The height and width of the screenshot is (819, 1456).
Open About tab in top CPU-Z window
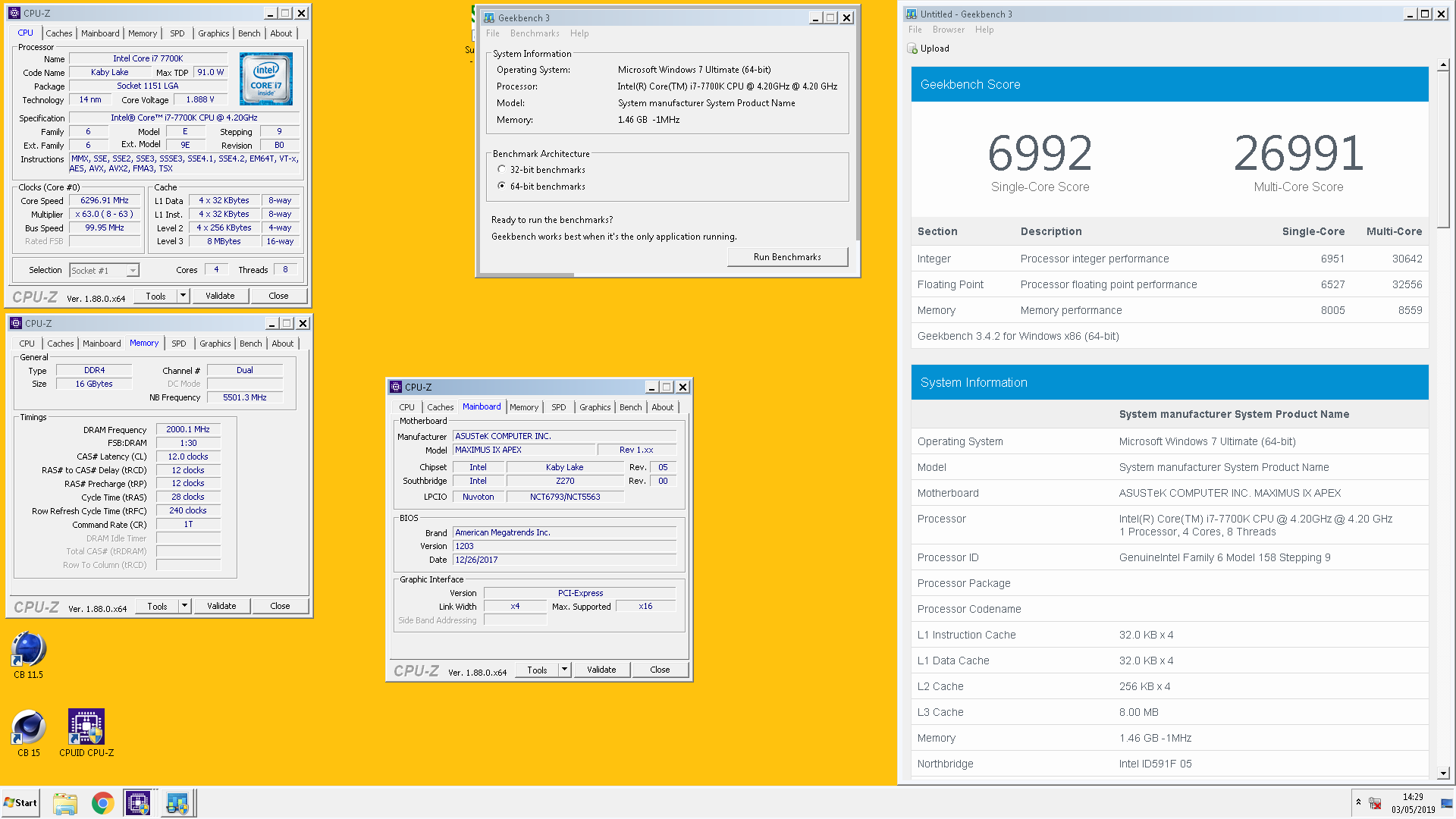(281, 33)
